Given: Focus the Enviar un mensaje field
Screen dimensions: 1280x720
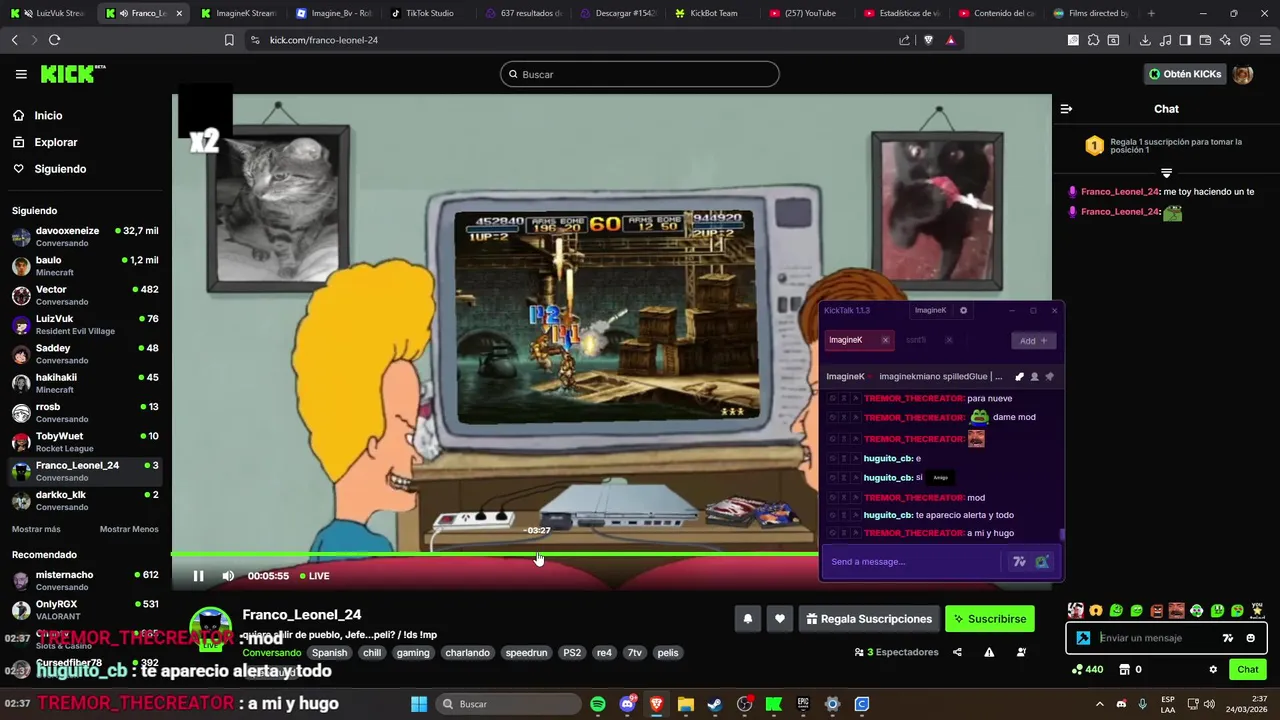Looking at the screenshot, I should 1155,638.
